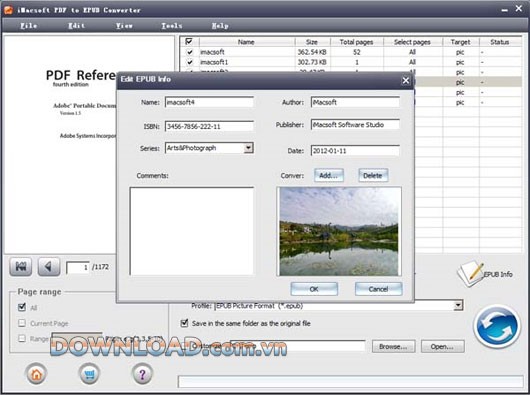Click inside the Comments text area

[x=192, y=231]
